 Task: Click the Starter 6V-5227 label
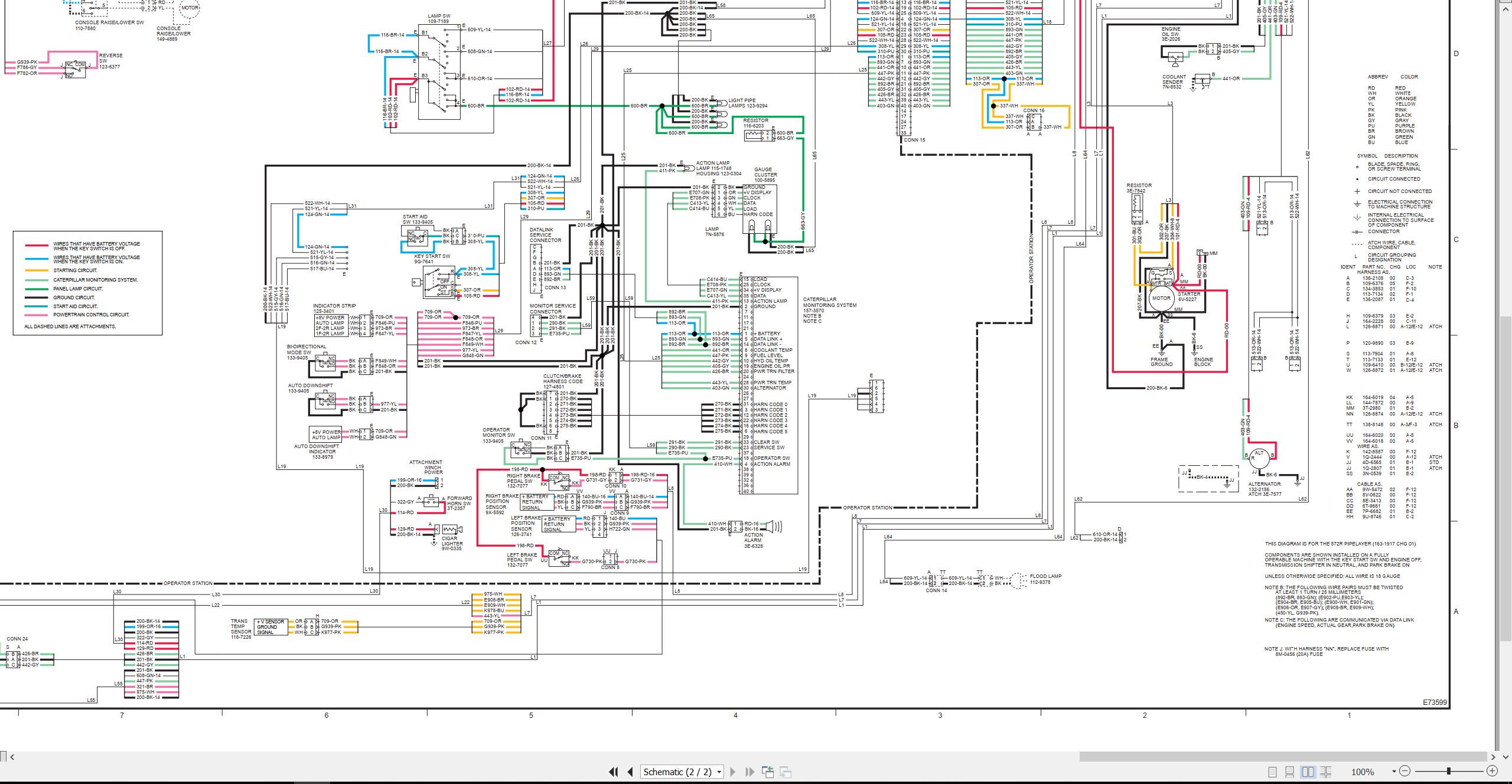1189,296
